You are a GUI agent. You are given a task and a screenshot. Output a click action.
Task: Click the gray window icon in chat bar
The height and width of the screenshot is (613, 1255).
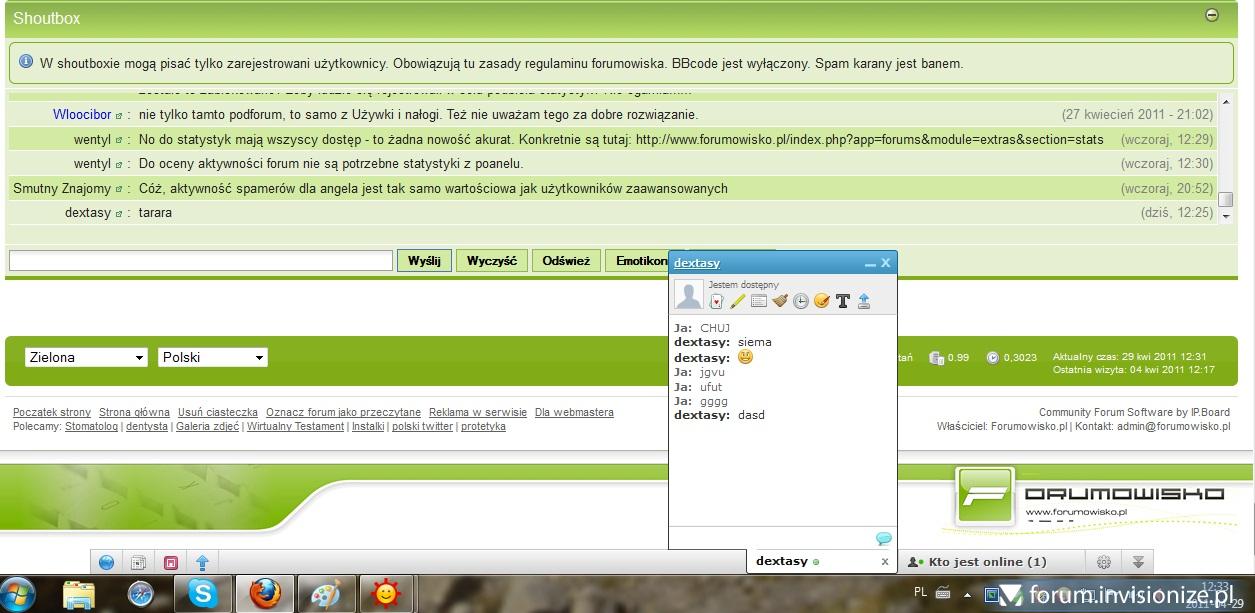tap(139, 563)
